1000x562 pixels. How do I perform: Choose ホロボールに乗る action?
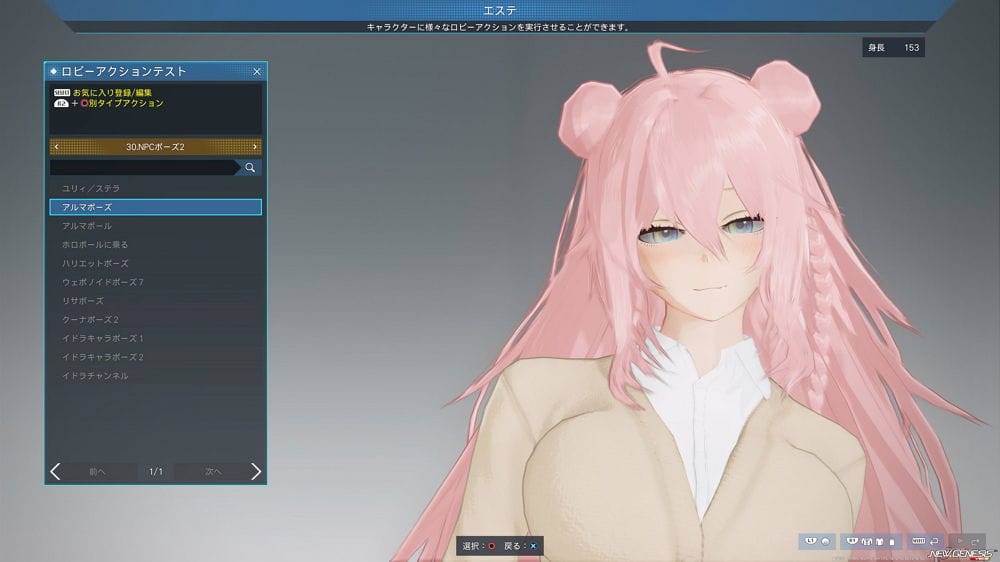[x=156, y=244]
